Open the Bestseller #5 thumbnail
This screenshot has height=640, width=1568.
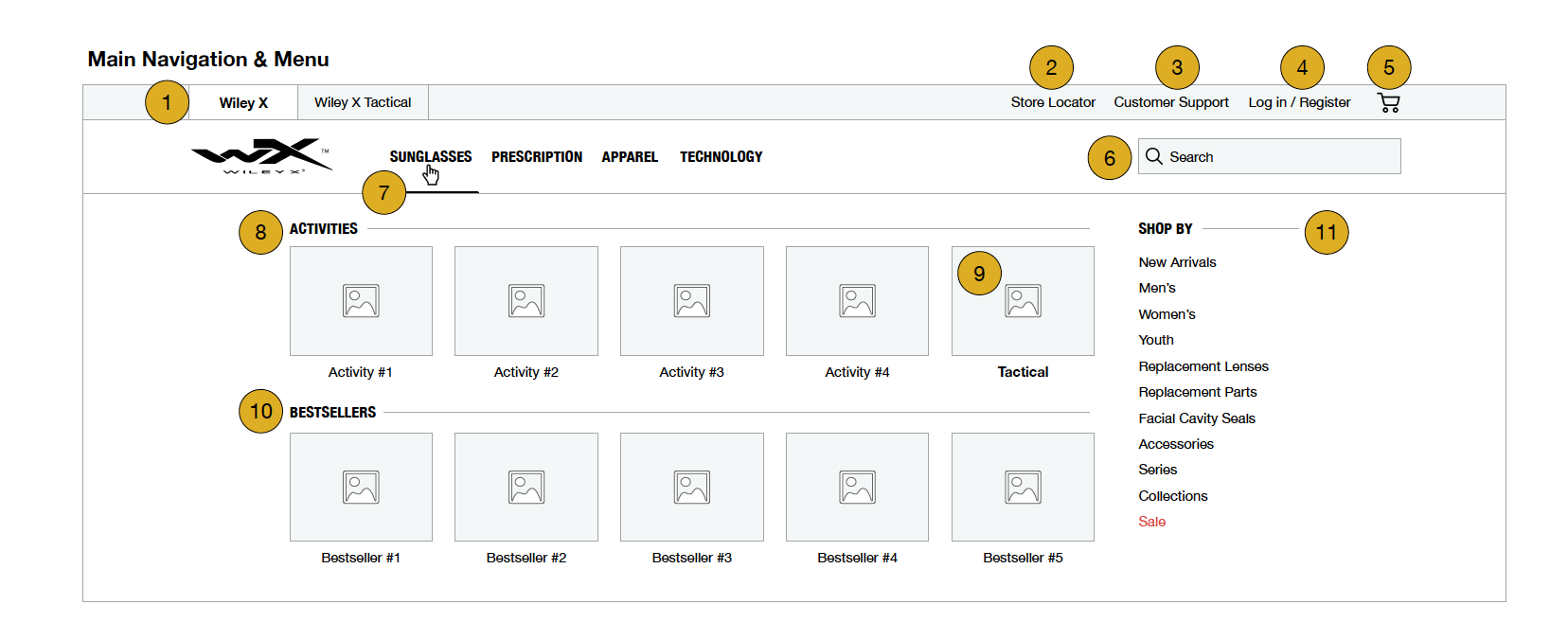pyautogui.click(x=1023, y=487)
